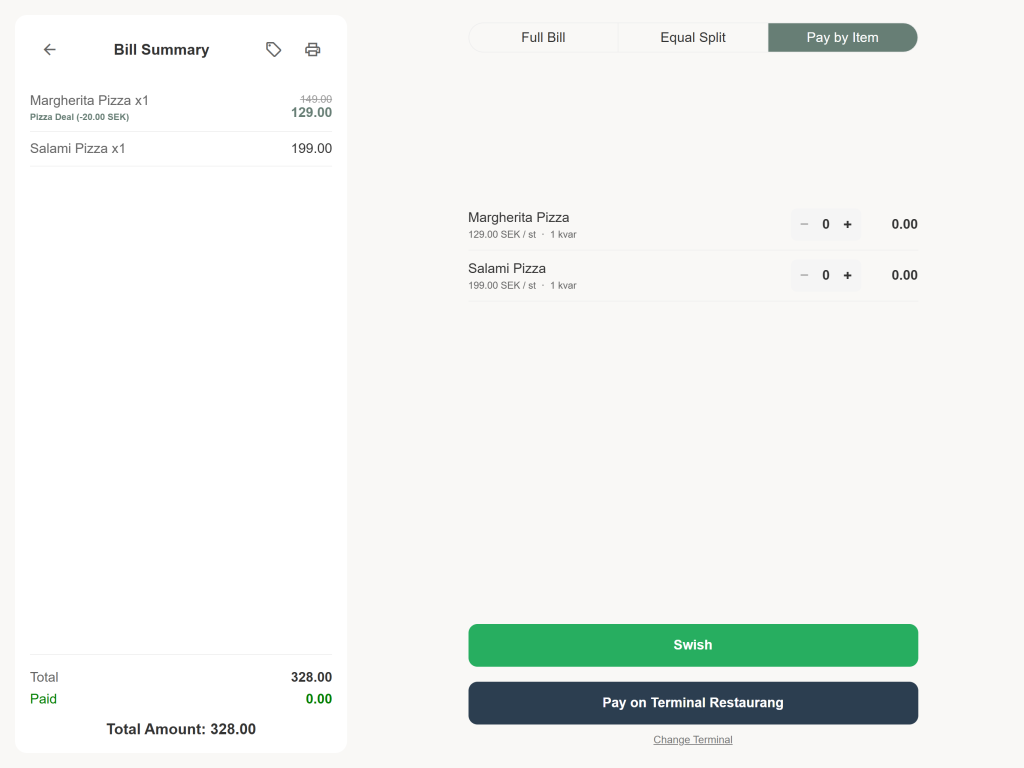The height and width of the screenshot is (768, 1024).
Task: Click Margherita Pizza name in pay list
Action: point(519,217)
